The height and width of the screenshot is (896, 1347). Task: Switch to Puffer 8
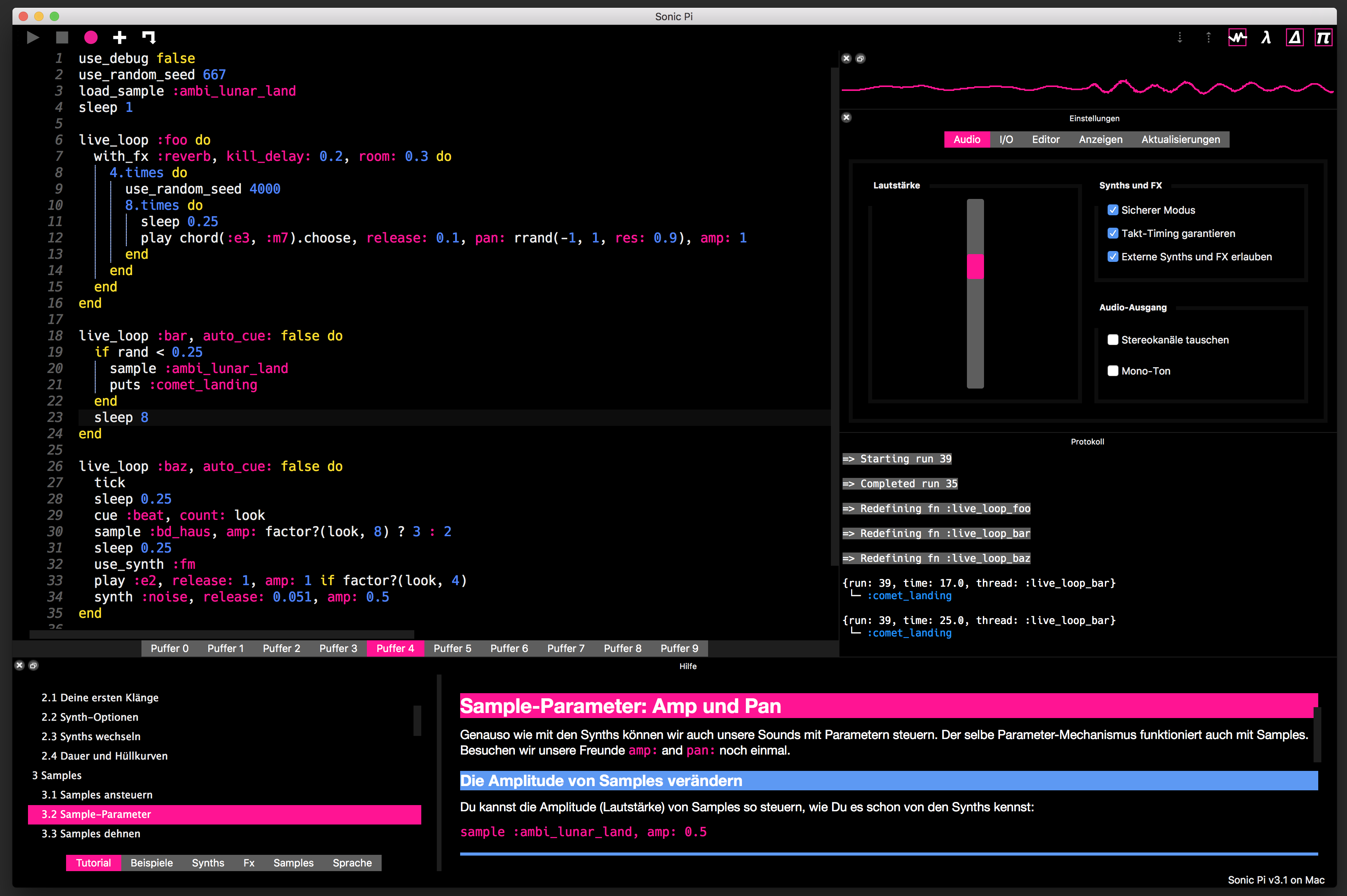click(x=622, y=648)
